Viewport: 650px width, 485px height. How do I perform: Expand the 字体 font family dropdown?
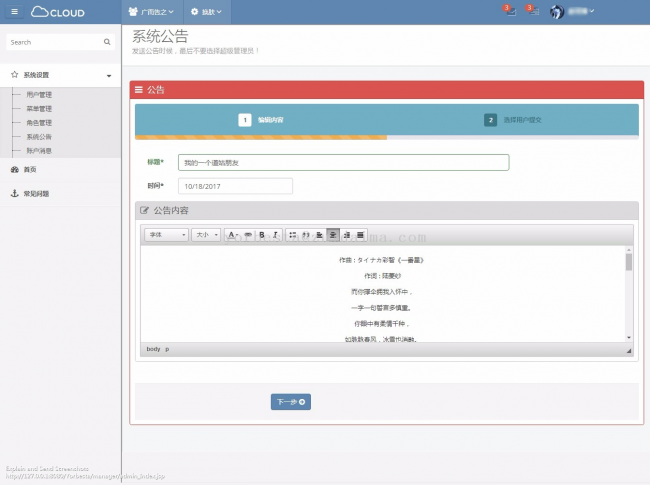point(166,234)
